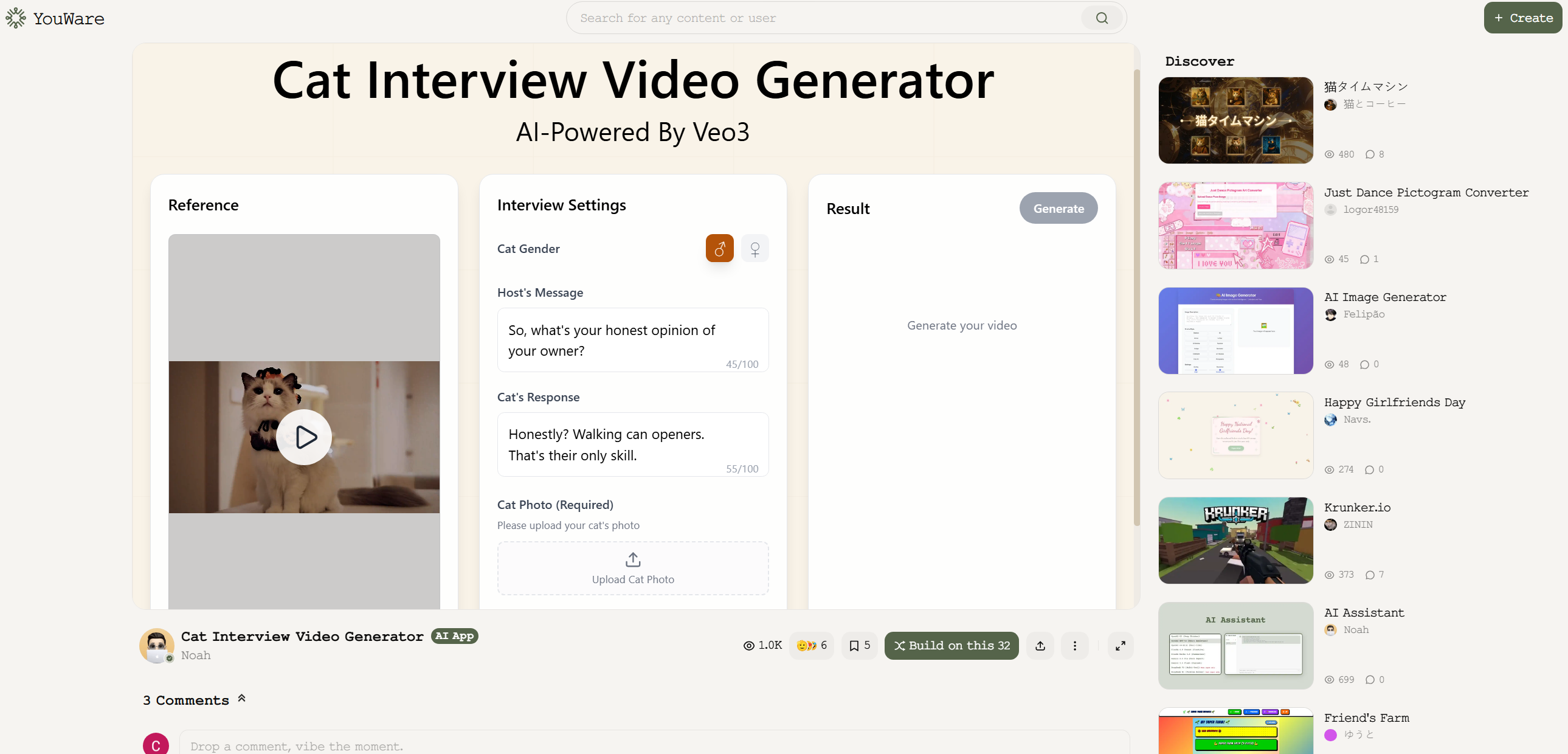Screen dimensions: 1568x754
Task: Click the emoji reactions icon showing 6
Action: (812, 645)
